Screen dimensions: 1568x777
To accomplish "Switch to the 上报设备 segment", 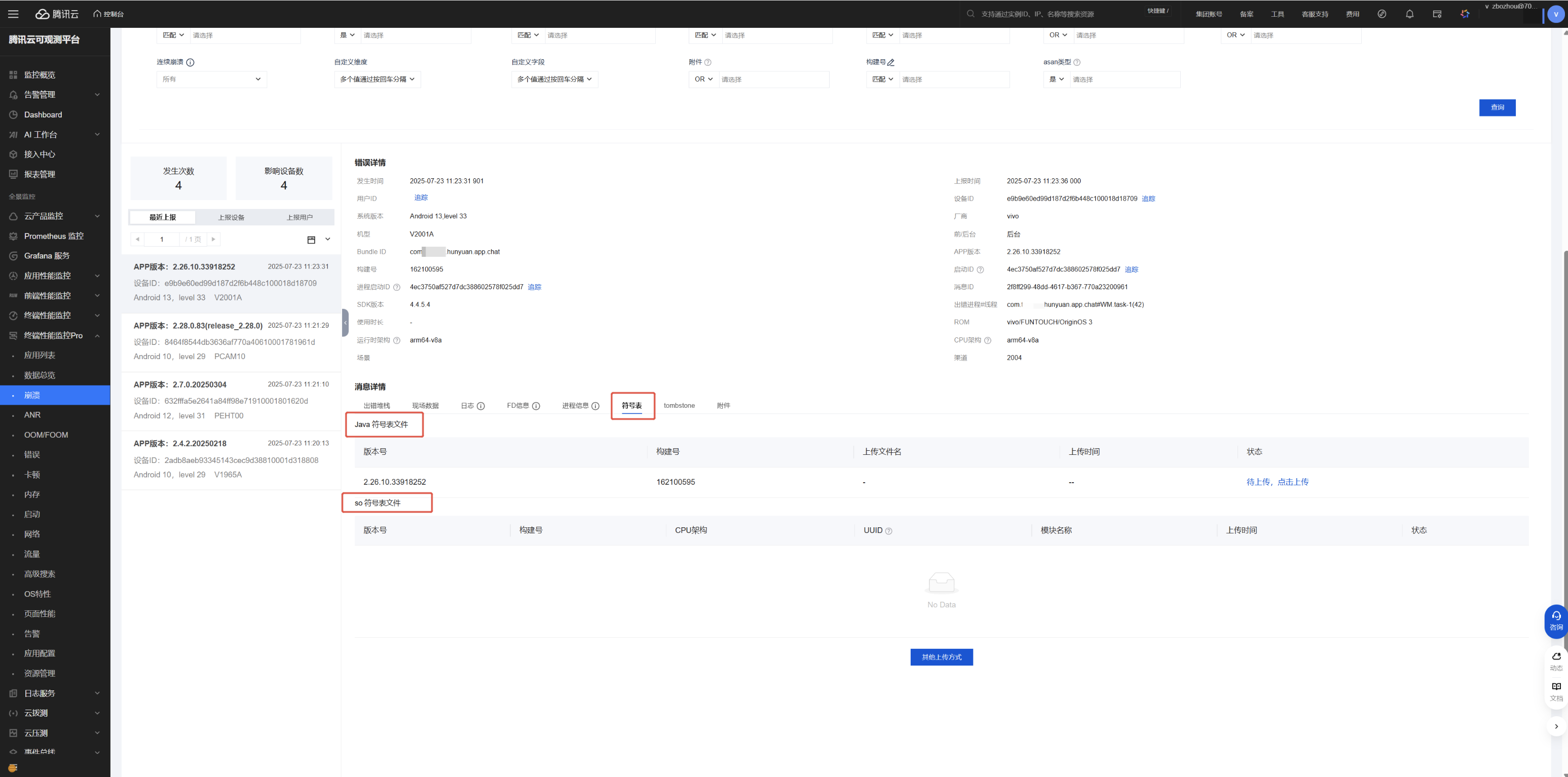I will tap(231, 217).
